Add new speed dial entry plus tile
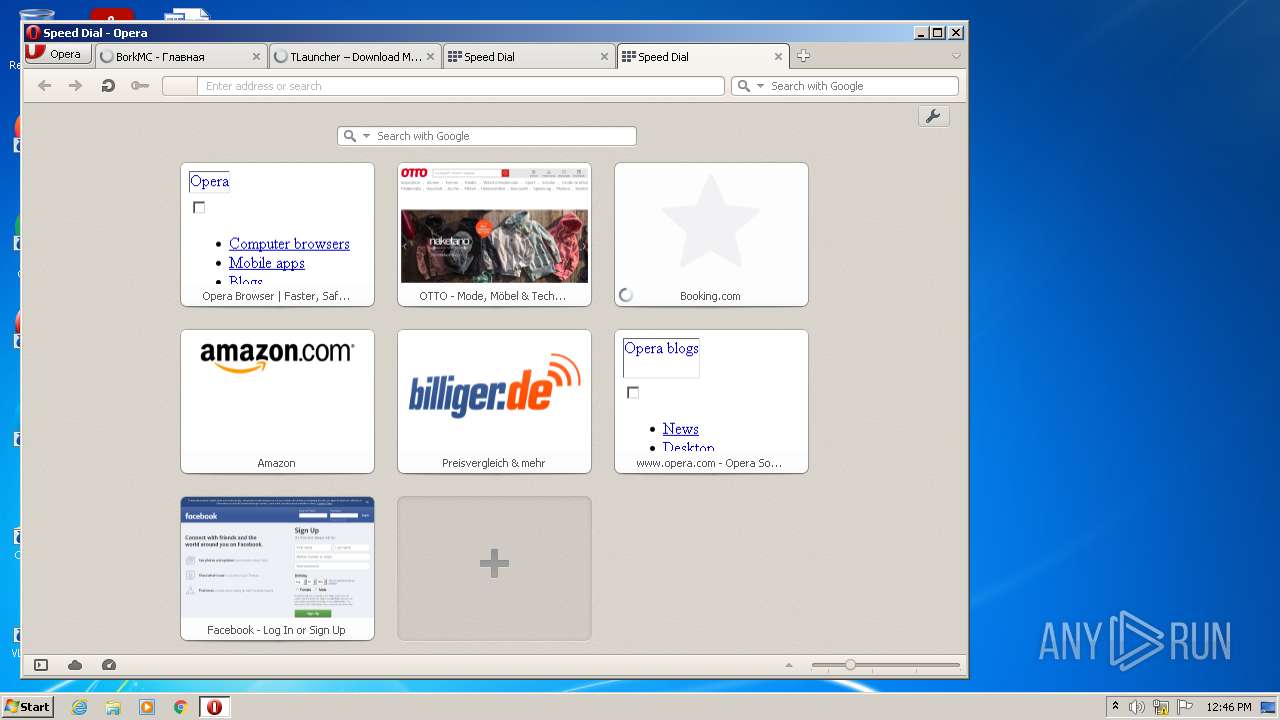Image resolution: width=1280 pixels, height=720 pixels. 494,568
